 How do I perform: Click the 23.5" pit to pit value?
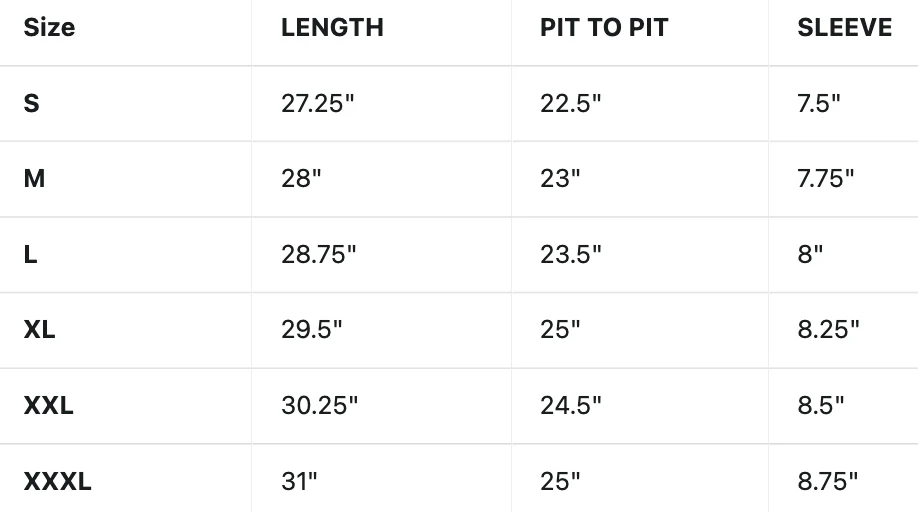(570, 255)
